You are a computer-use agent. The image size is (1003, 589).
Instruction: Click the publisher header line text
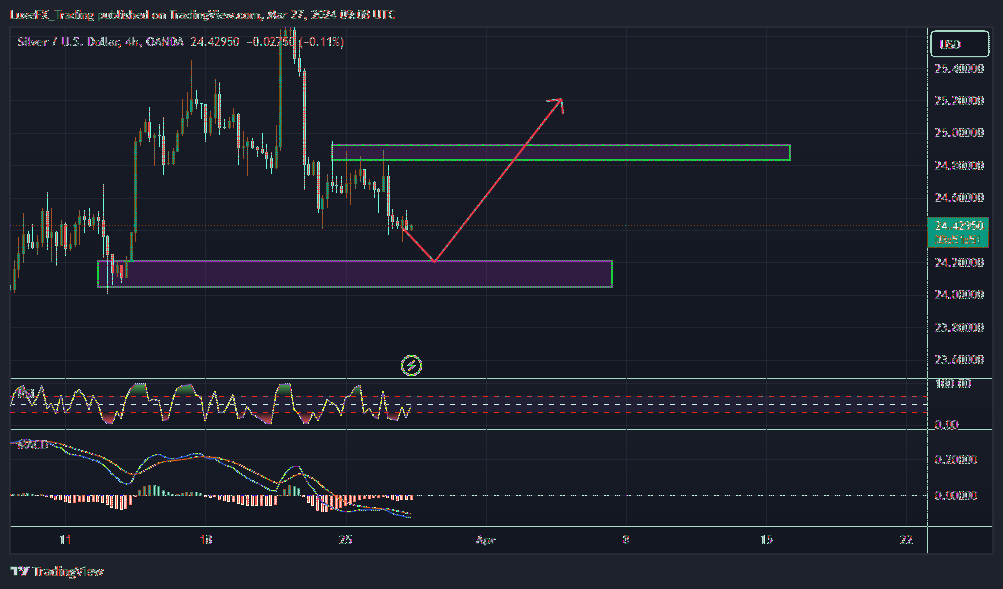coord(203,14)
